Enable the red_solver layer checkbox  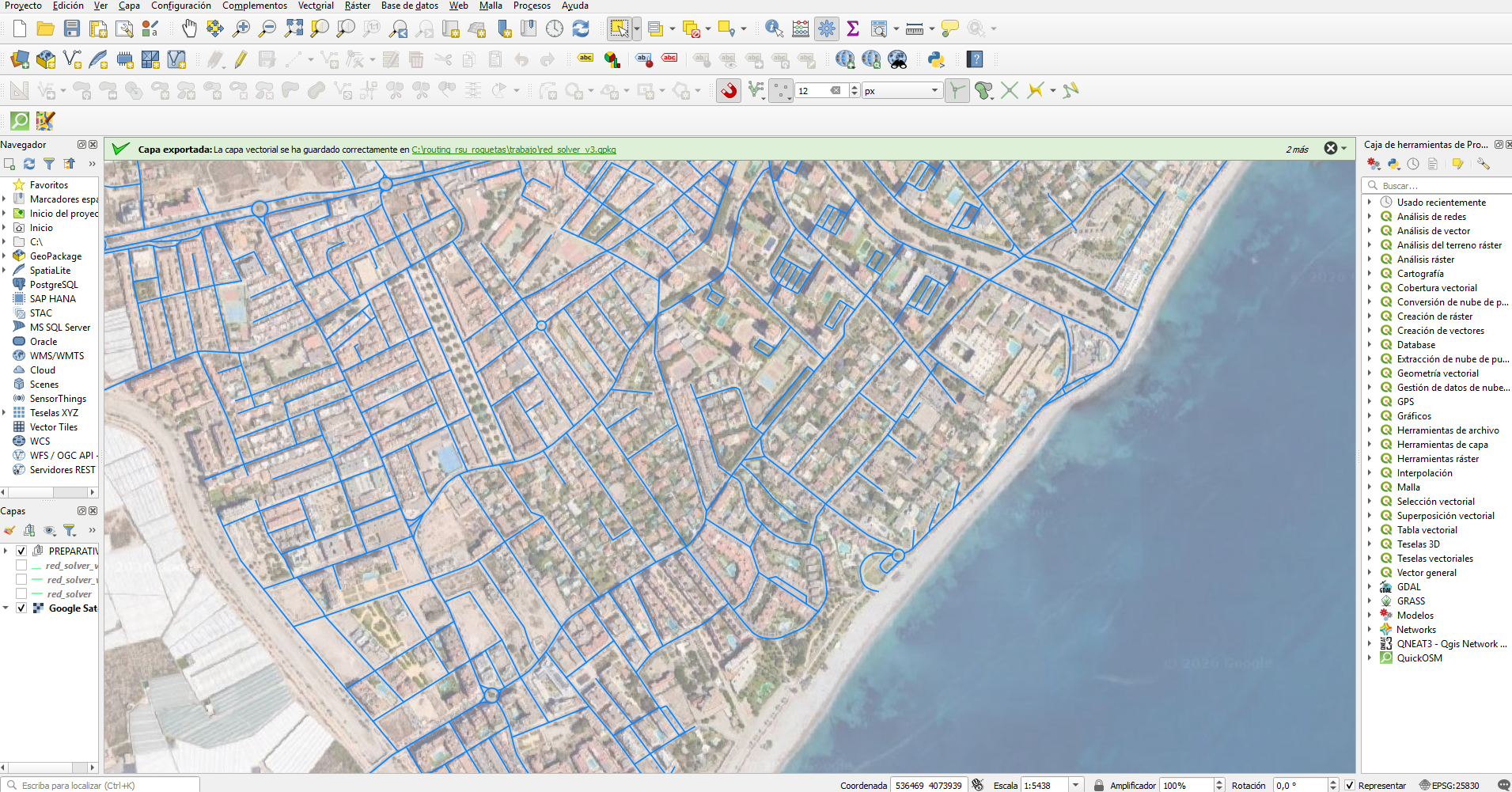click(21, 594)
